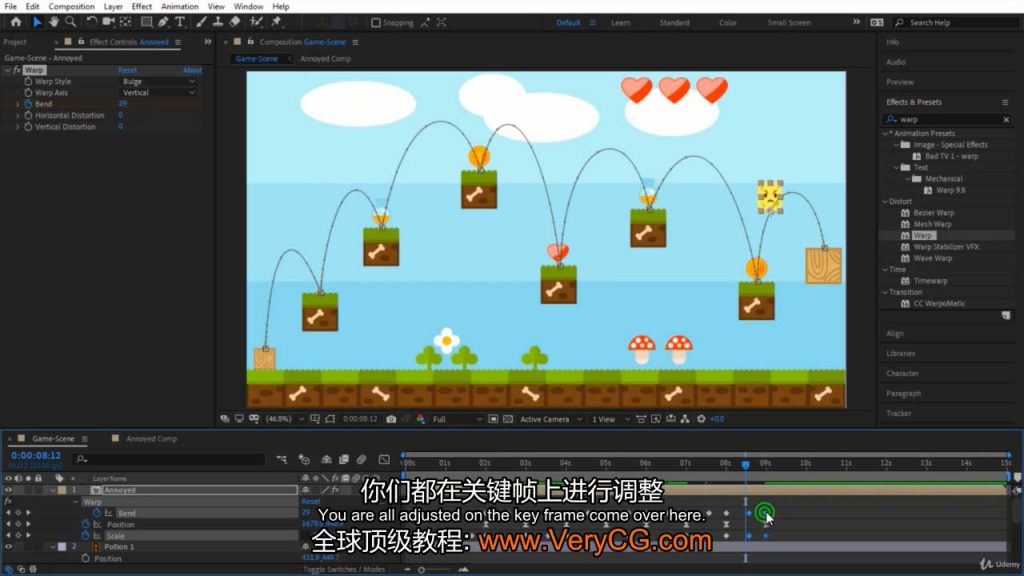Screen dimensions: 1024x576
Task: Open the Full resolution dropdown
Action: click(457, 419)
